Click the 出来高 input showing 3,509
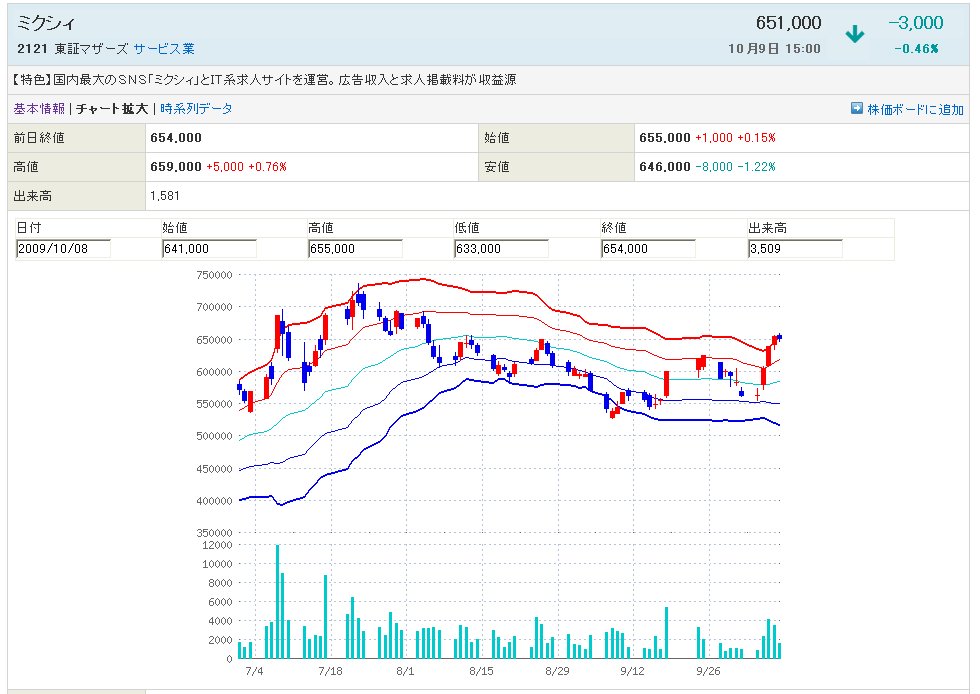 pyautogui.click(x=794, y=249)
